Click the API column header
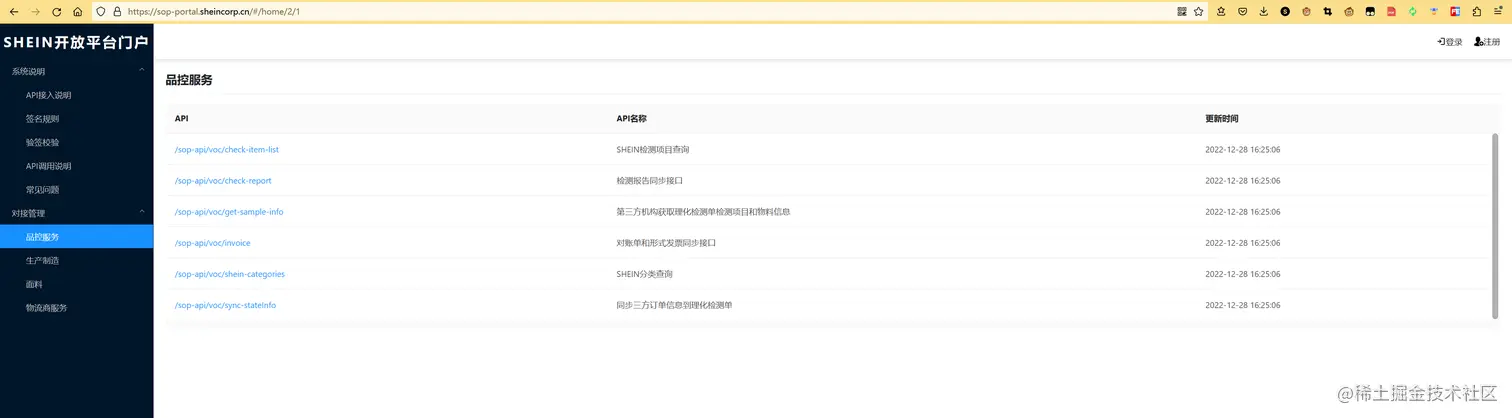 pyautogui.click(x=181, y=119)
